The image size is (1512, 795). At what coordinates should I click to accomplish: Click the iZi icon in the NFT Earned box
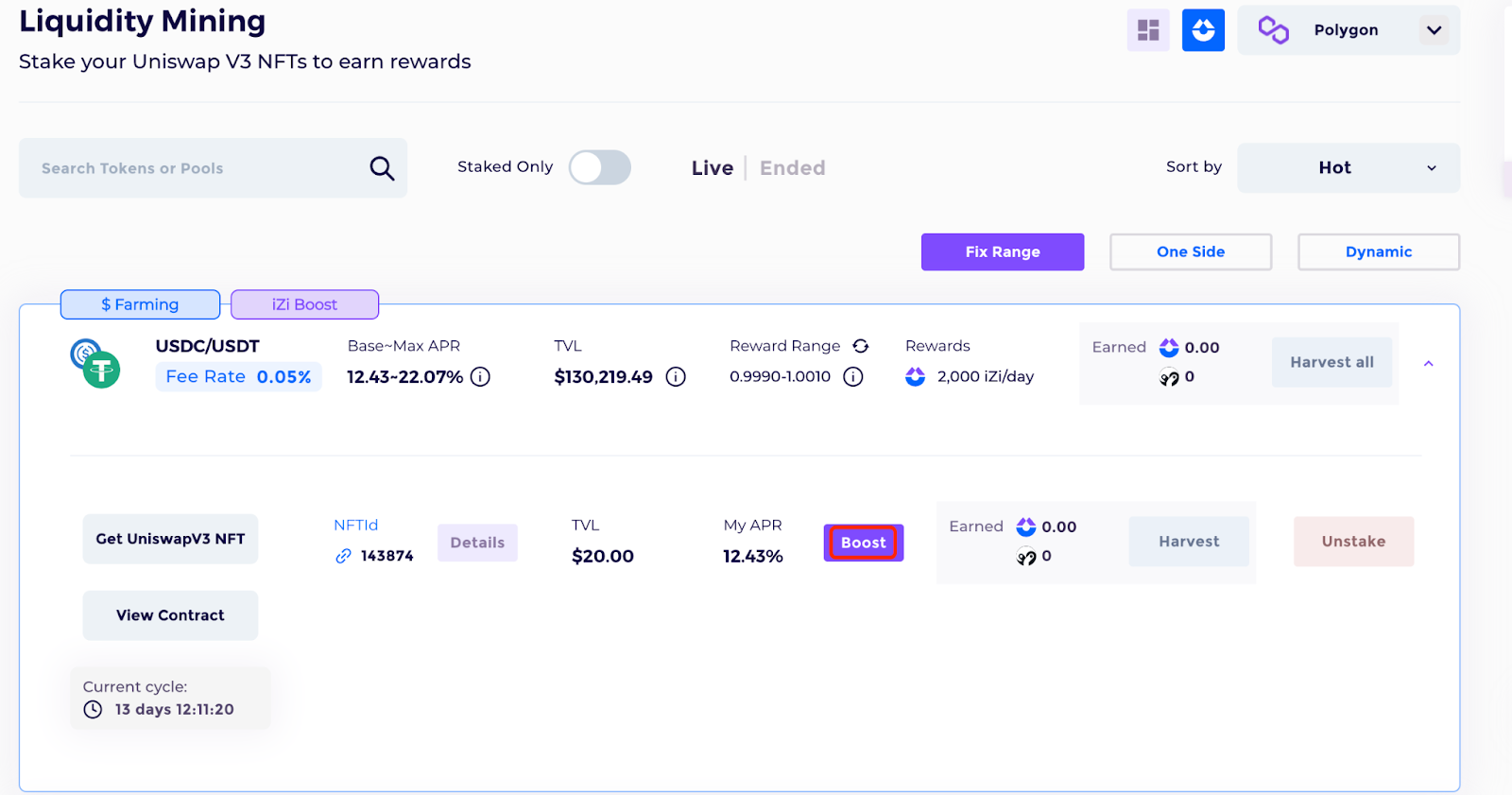point(1026,527)
